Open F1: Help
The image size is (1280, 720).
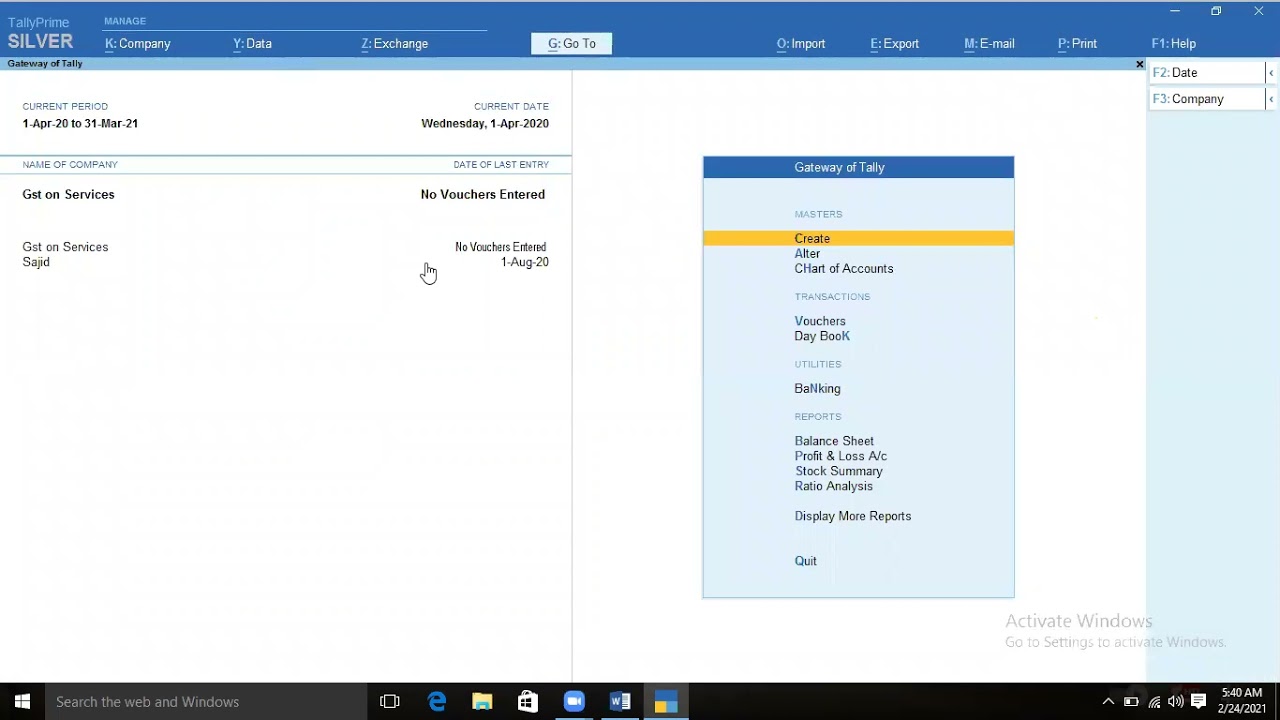click(x=1174, y=44)
